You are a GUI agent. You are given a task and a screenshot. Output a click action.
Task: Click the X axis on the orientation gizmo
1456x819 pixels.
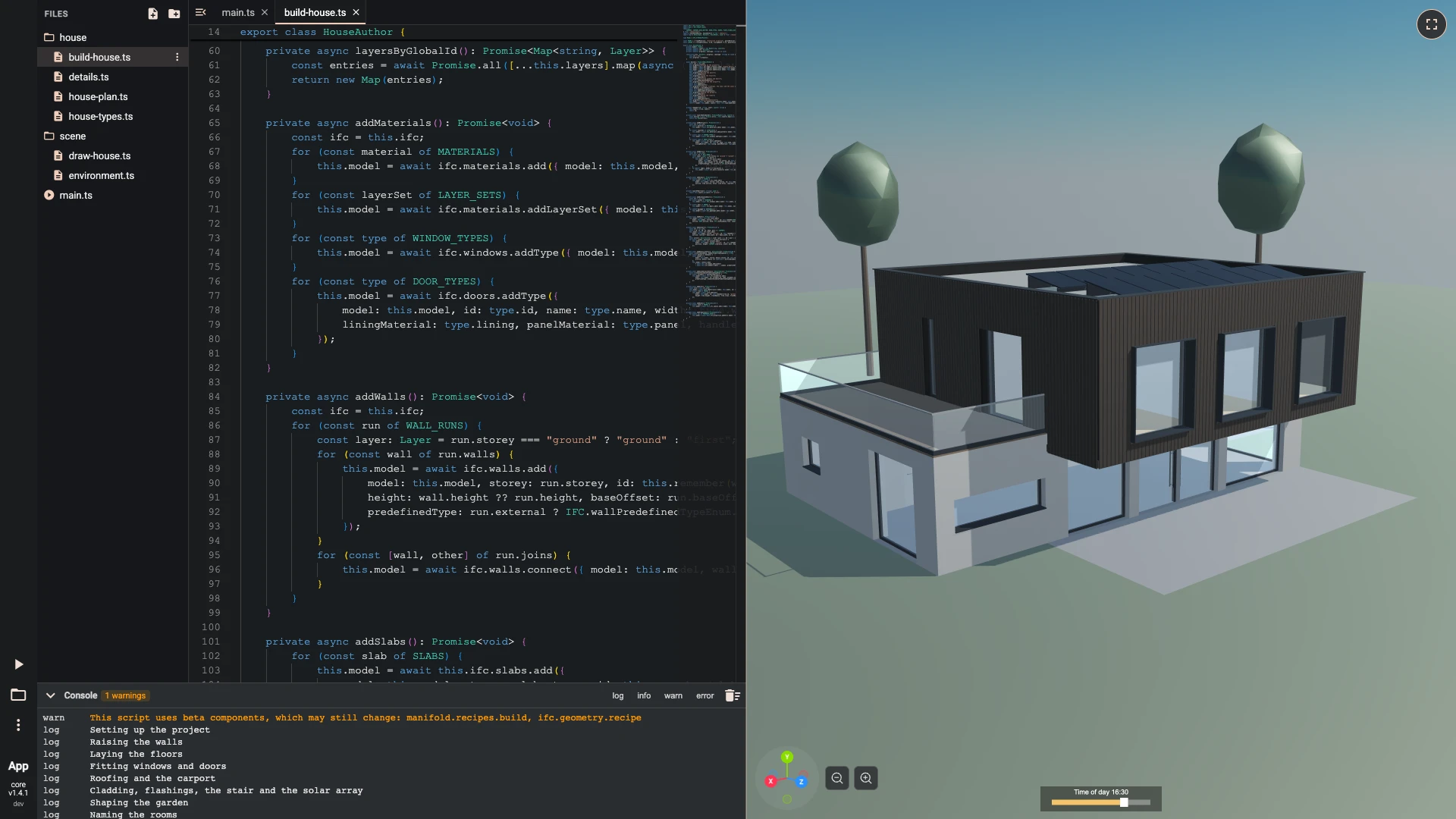(770, 781)
